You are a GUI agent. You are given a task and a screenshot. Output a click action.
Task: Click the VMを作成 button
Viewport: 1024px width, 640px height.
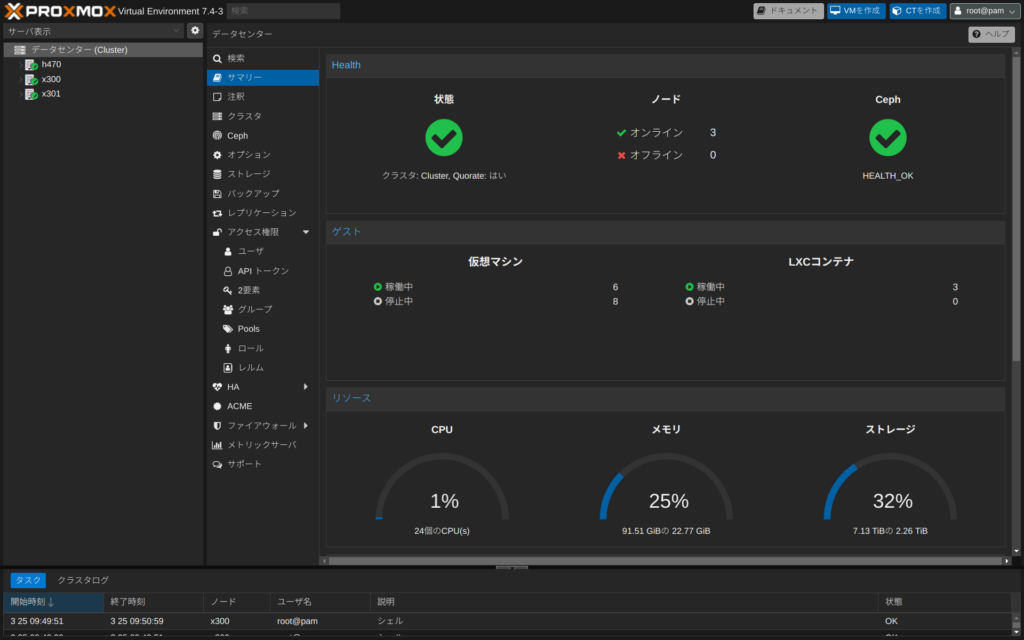click(856, 11)
